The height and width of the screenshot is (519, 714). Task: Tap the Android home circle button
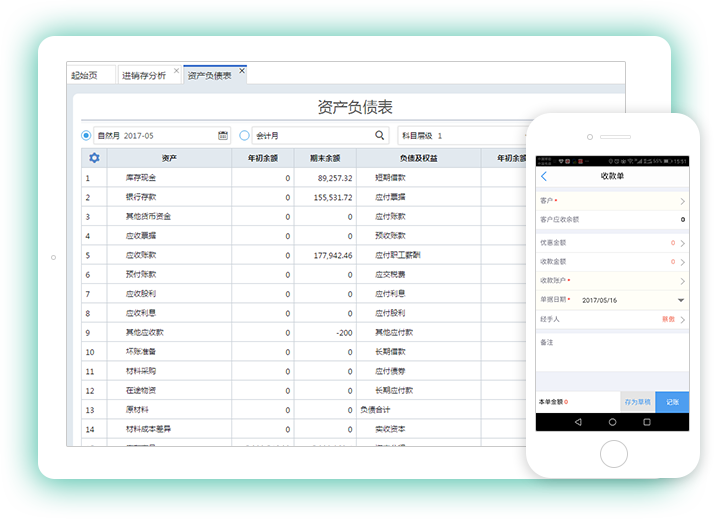click(612, 423)
